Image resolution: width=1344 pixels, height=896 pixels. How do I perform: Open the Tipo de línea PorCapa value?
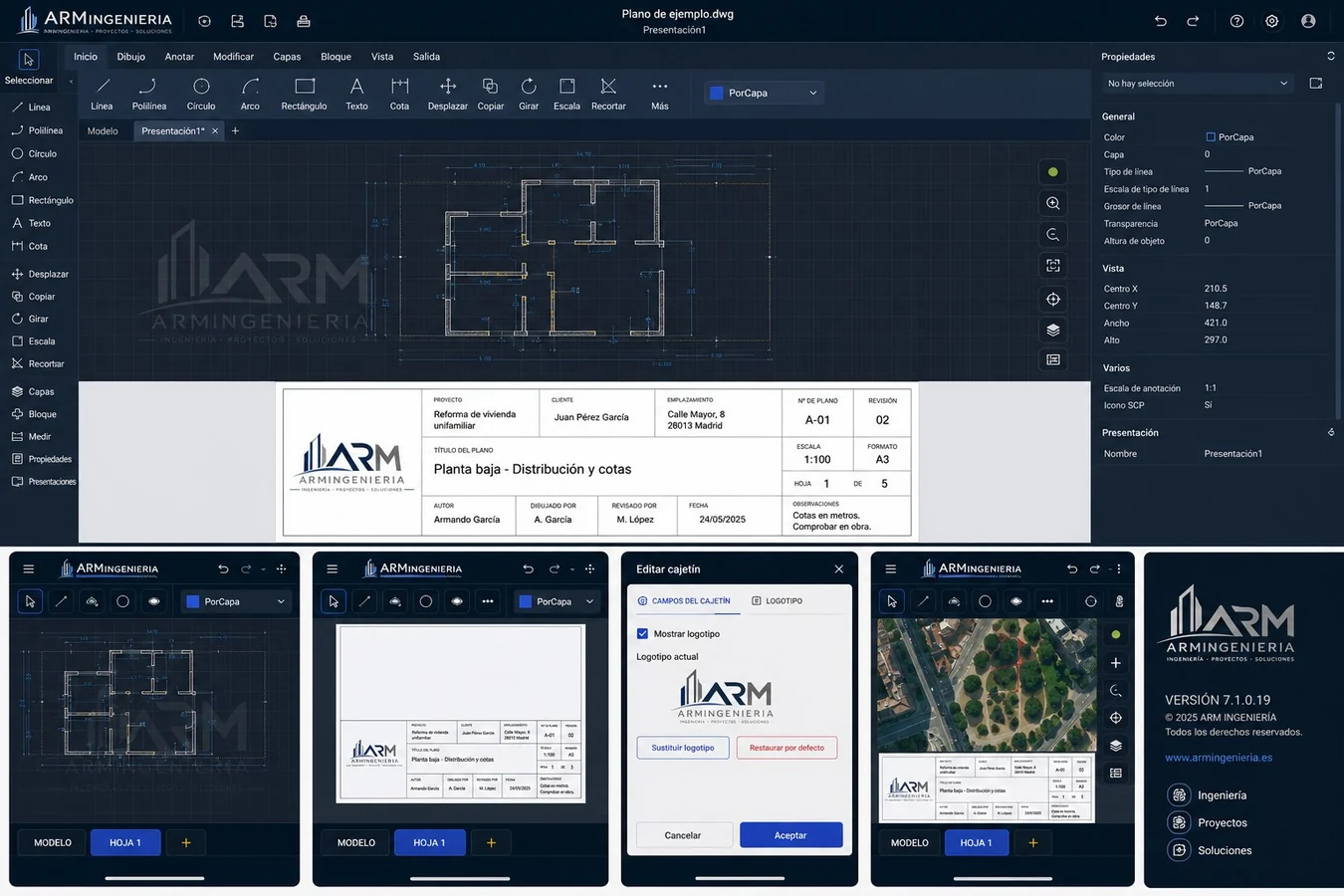[x=1242, y=171]
